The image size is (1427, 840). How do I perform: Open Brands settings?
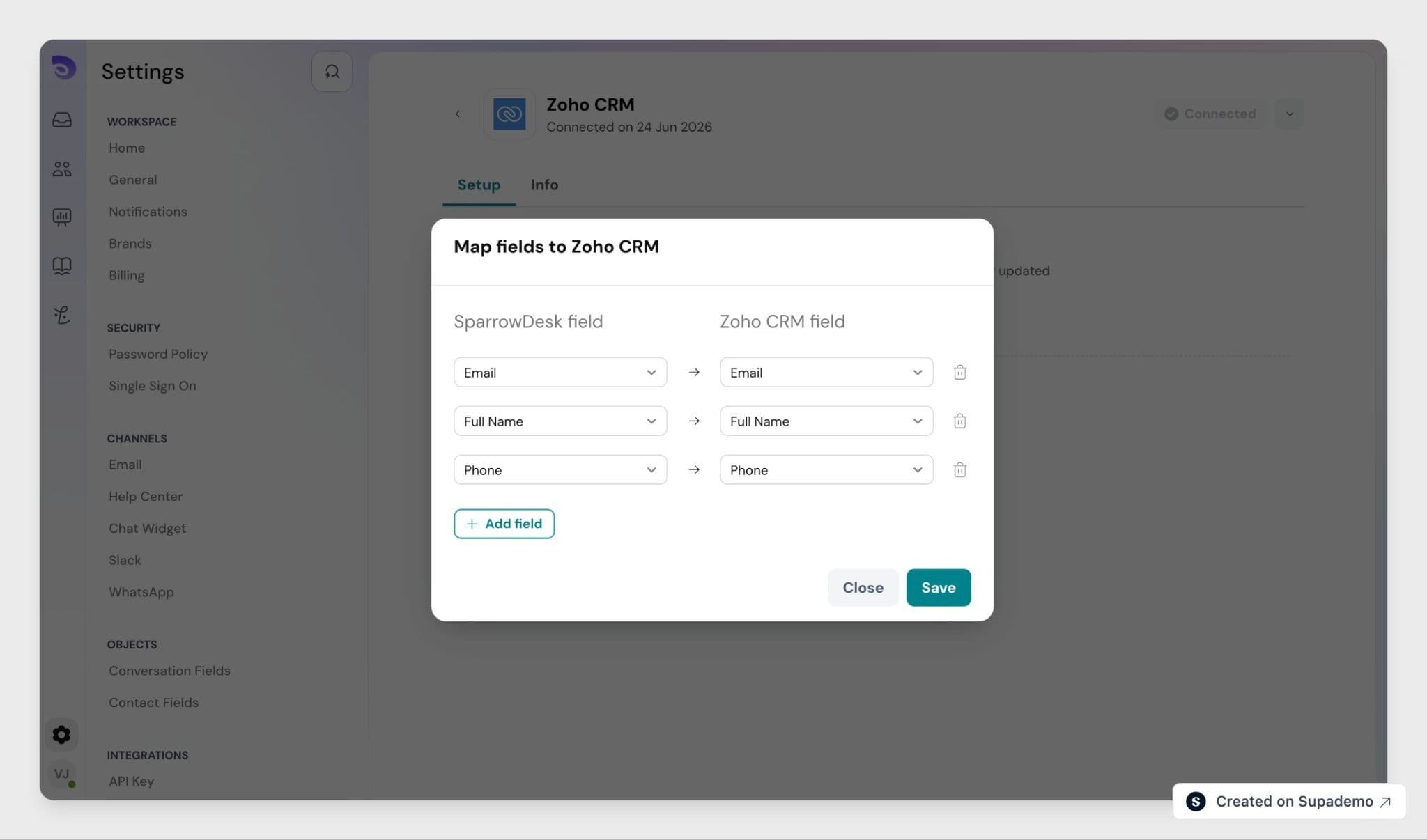130,244
